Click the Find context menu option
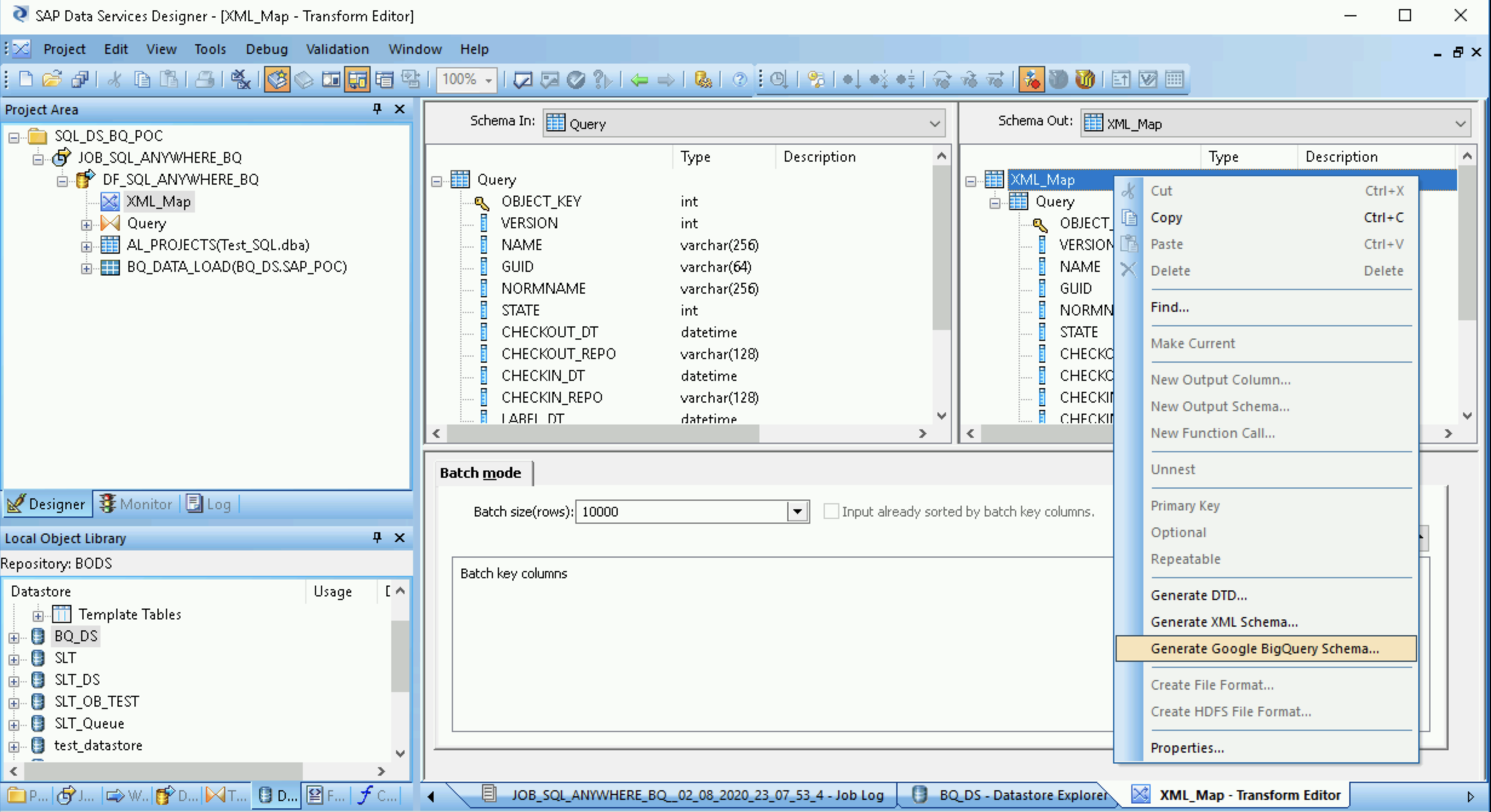Image resolution: width=1491 pixels, height=812 pixels. click(x=1168, y=306)
